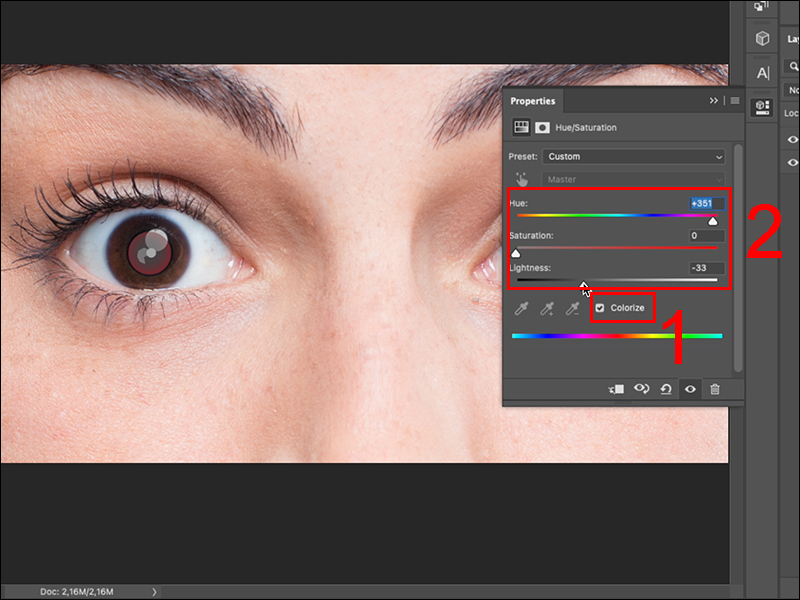Click the Hue slider handle

point(713,221)
